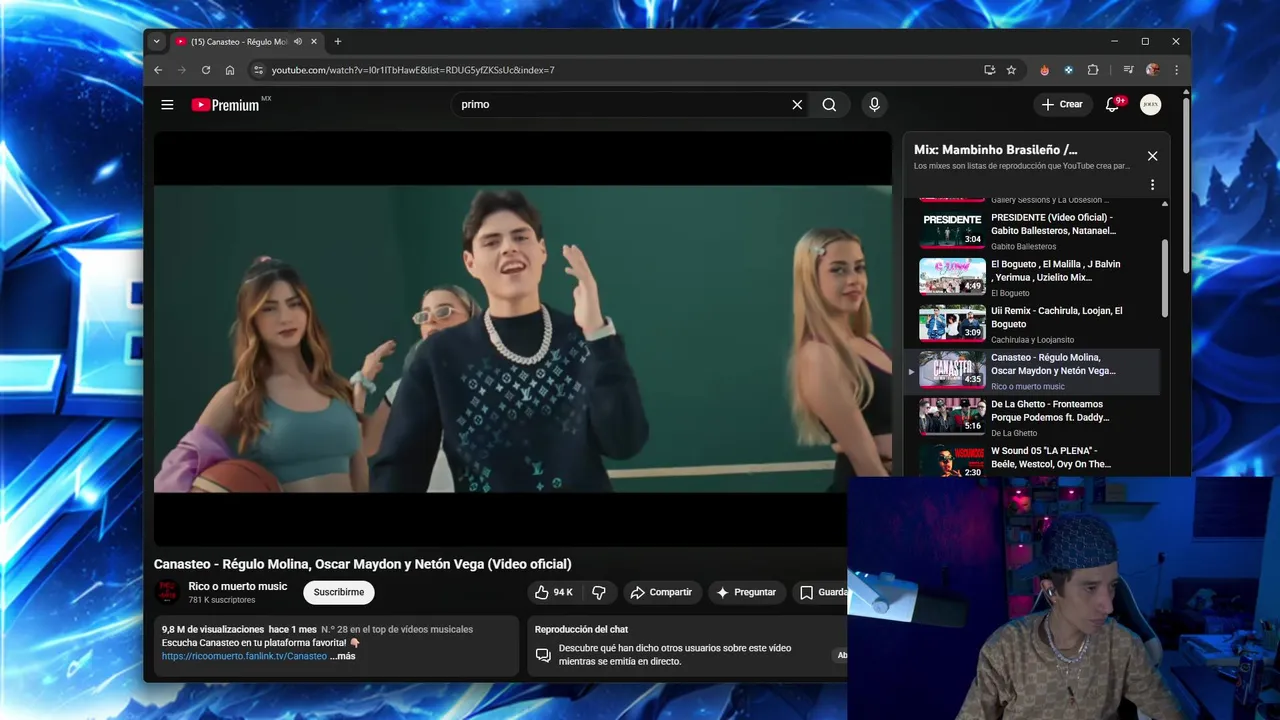1280x720 pixels.
Task: Open Chrome home page button
Action: tap(230, 70)
